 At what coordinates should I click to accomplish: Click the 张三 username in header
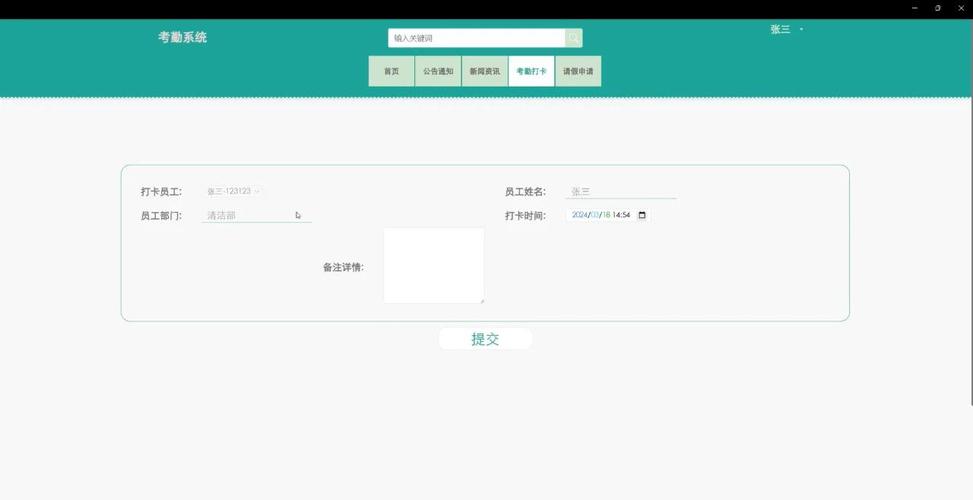pyautogui.click(x=780, y=29)
